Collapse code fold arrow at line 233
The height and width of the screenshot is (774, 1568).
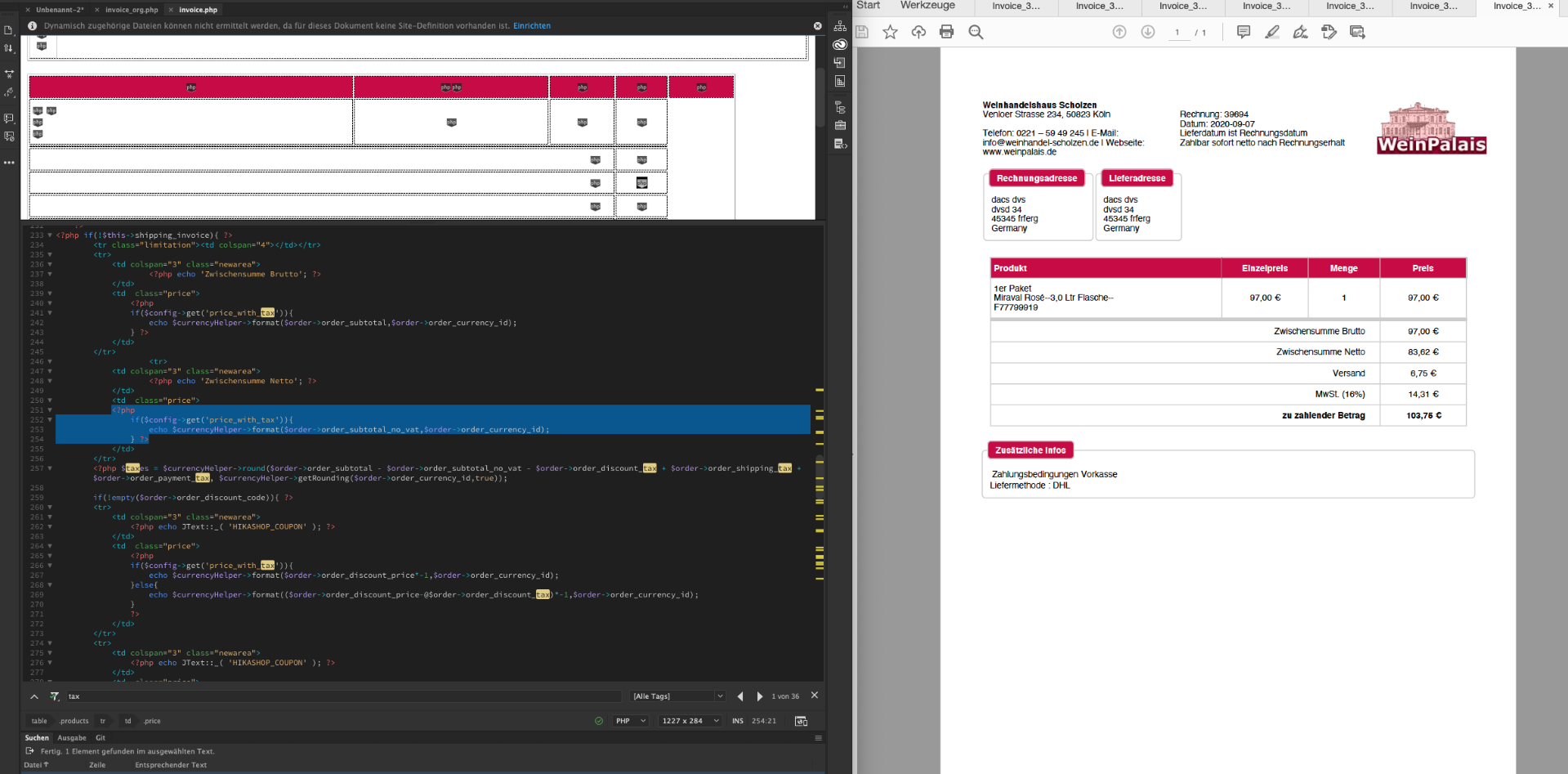coord(50,235)
